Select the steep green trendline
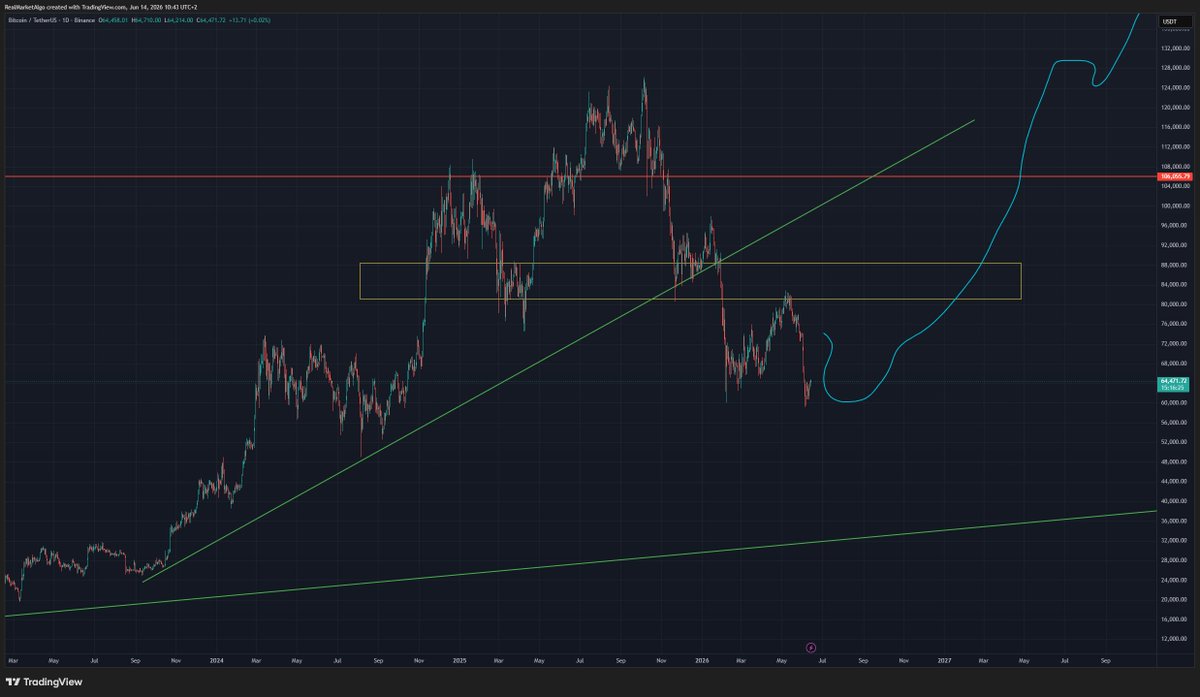The image size is (1200, 697). [x=558, y=351]
